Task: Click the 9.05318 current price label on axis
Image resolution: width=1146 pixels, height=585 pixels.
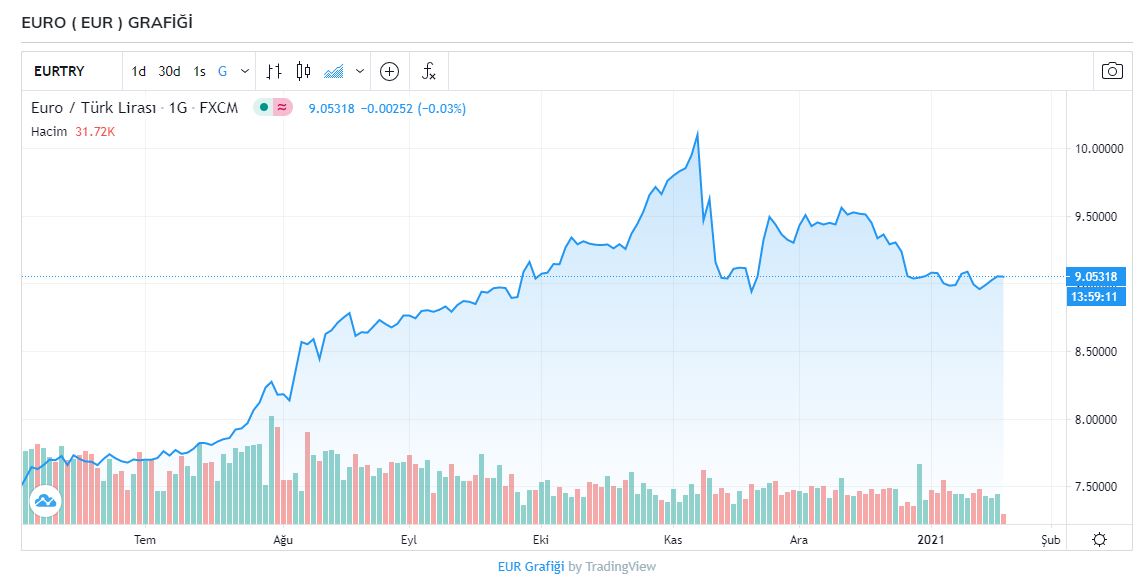Action: [x=1097, y=277]
